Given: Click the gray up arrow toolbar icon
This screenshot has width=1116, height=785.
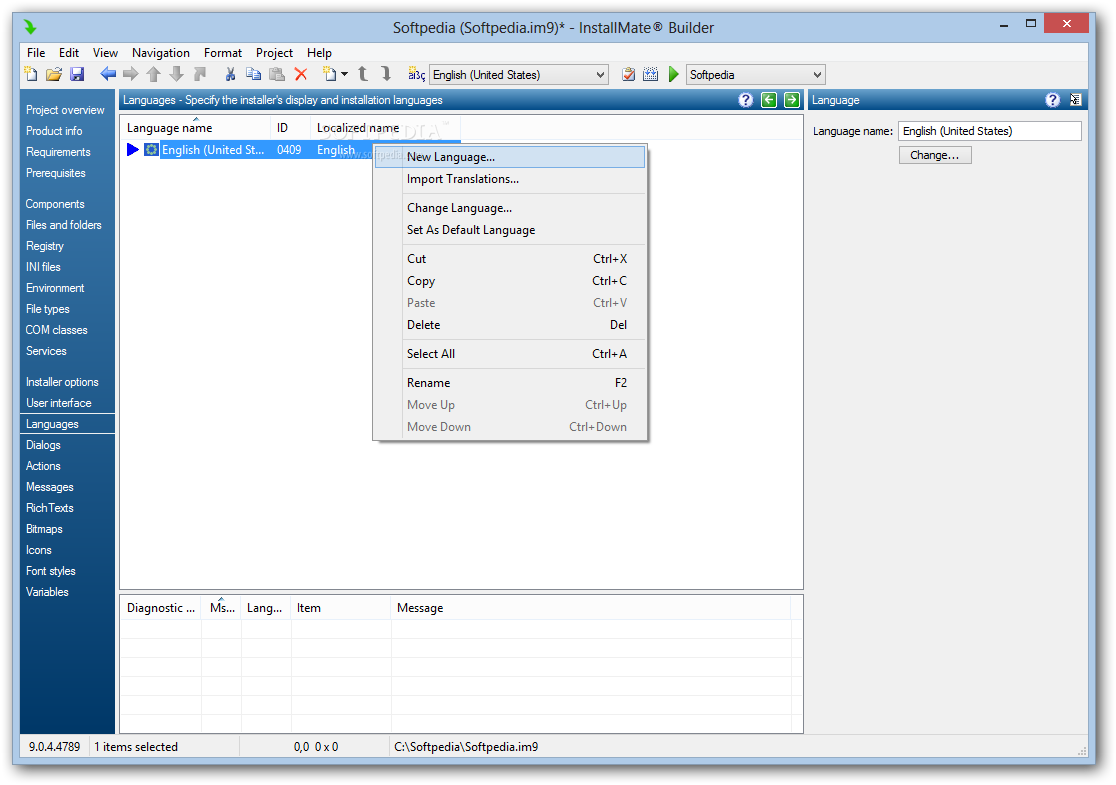Looking at the screenshot, I should (x=153, y=74).
